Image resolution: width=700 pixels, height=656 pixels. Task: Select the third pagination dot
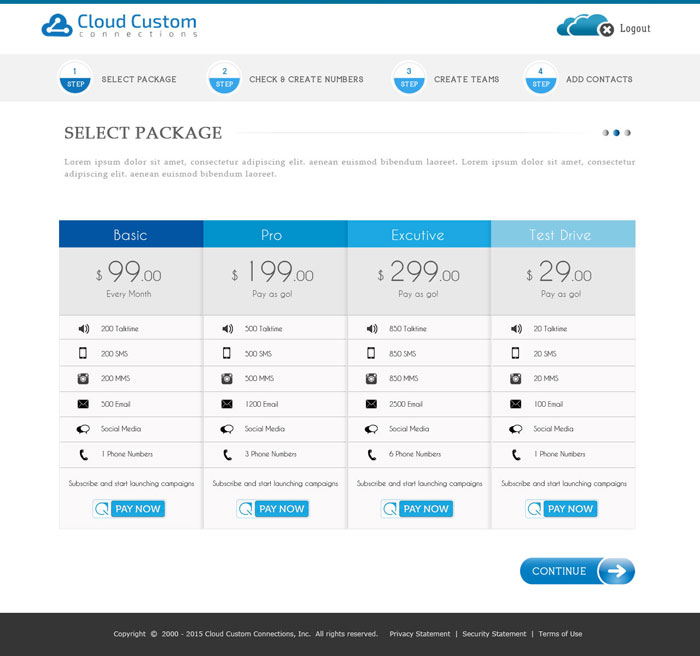[x=628, y=133]
